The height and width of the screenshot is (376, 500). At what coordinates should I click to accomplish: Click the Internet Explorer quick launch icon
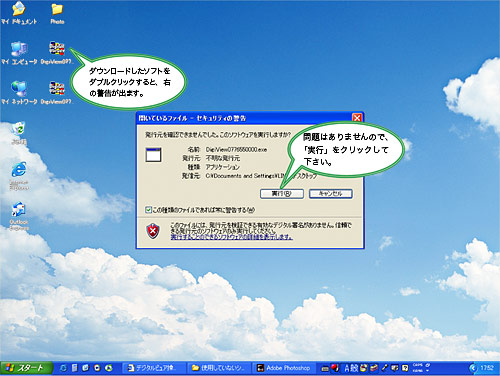click(x=63, y=368)
